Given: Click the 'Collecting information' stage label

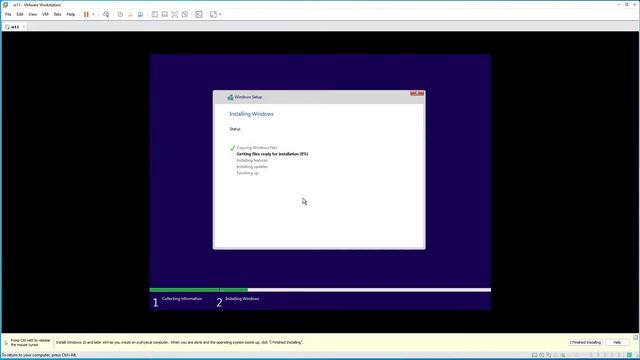Looking at the screenshot, I should [x=182, y=299].
